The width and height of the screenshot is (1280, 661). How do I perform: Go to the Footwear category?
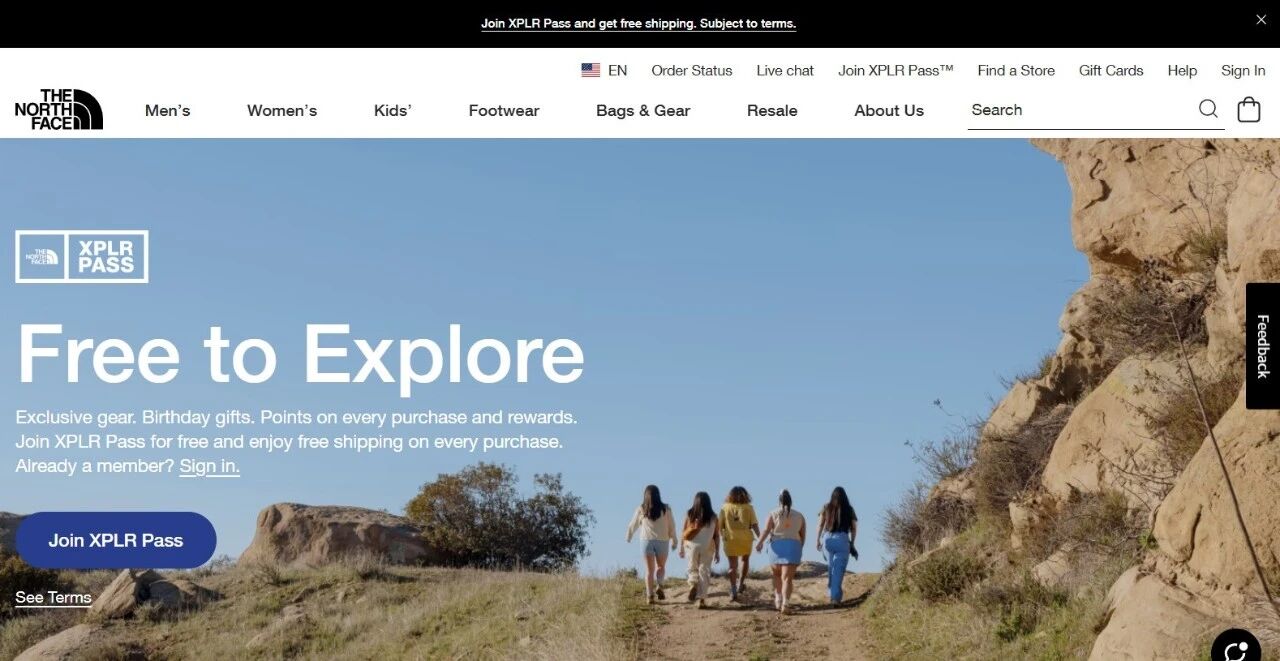tap(504, 111)
